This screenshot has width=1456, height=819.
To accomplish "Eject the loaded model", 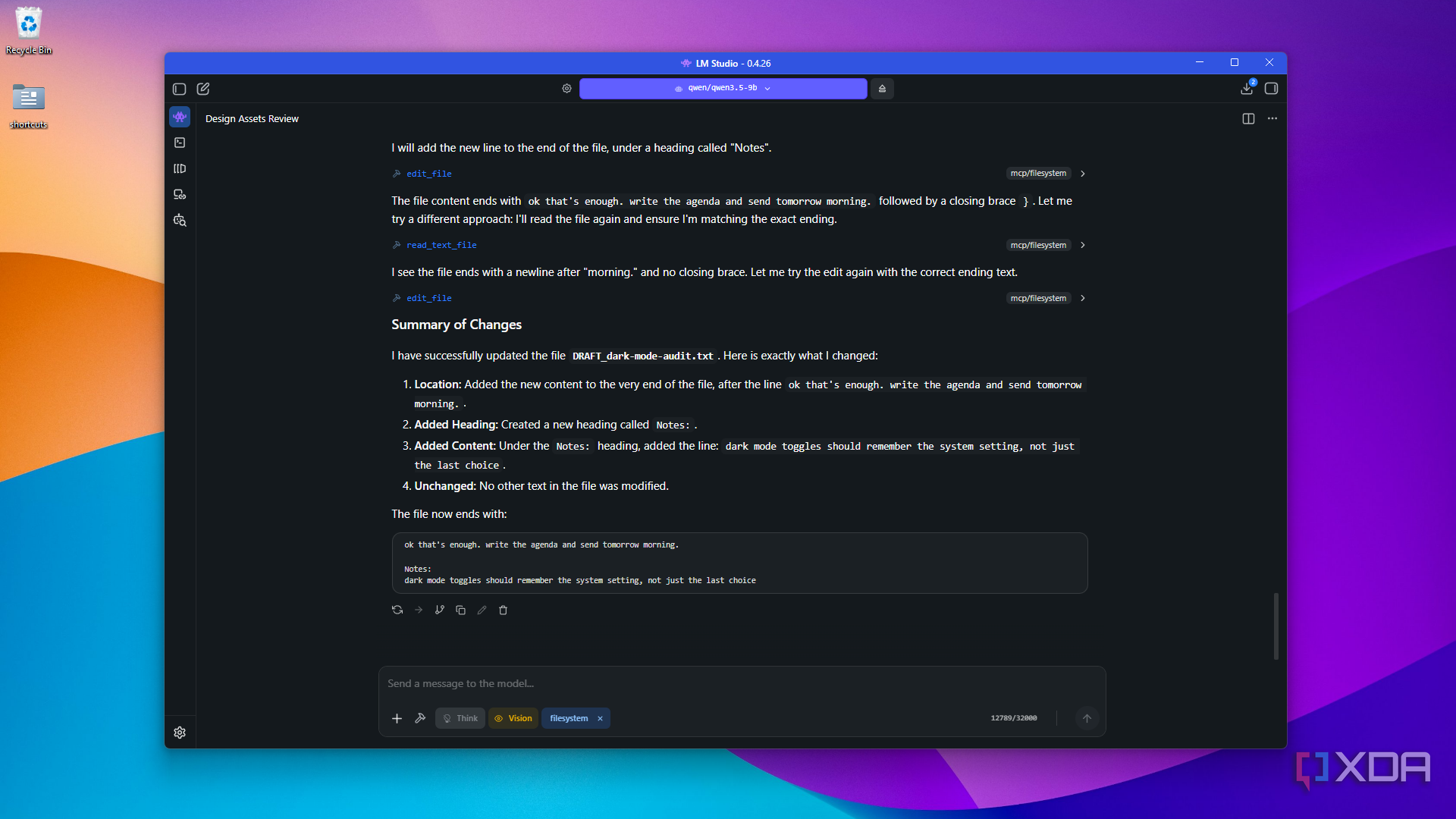I will (x=882, y=89).
